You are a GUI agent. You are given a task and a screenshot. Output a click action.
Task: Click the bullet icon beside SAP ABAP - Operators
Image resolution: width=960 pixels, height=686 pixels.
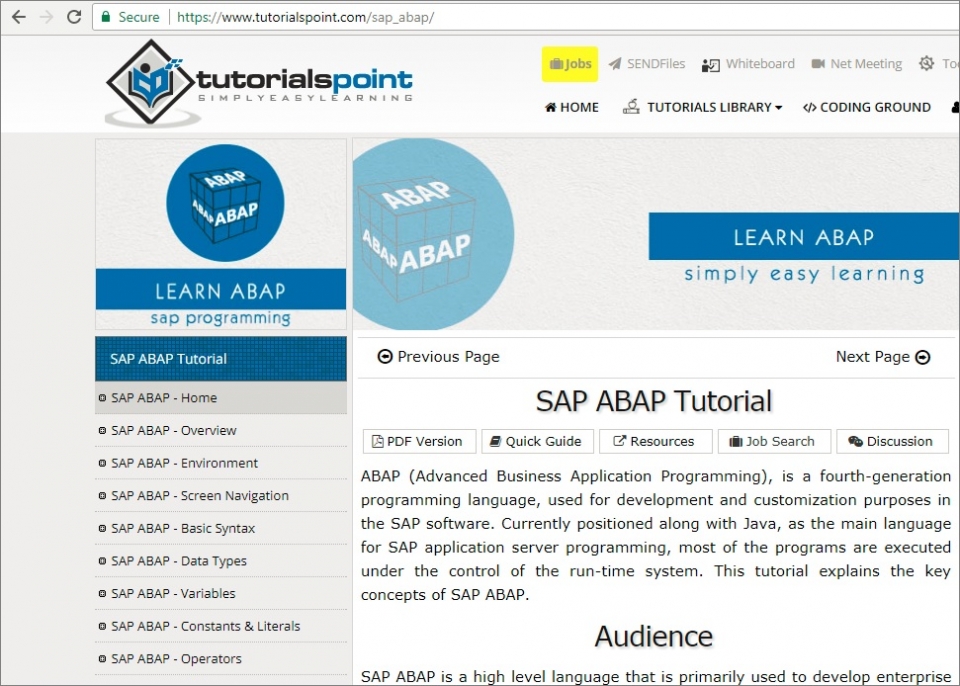(x=102, y=659)
